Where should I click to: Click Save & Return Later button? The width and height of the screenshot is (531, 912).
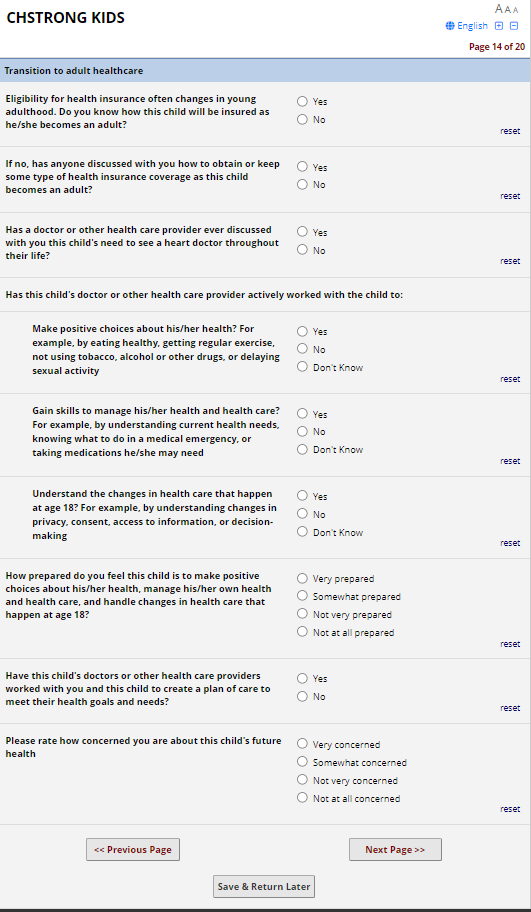click(264, 886)
